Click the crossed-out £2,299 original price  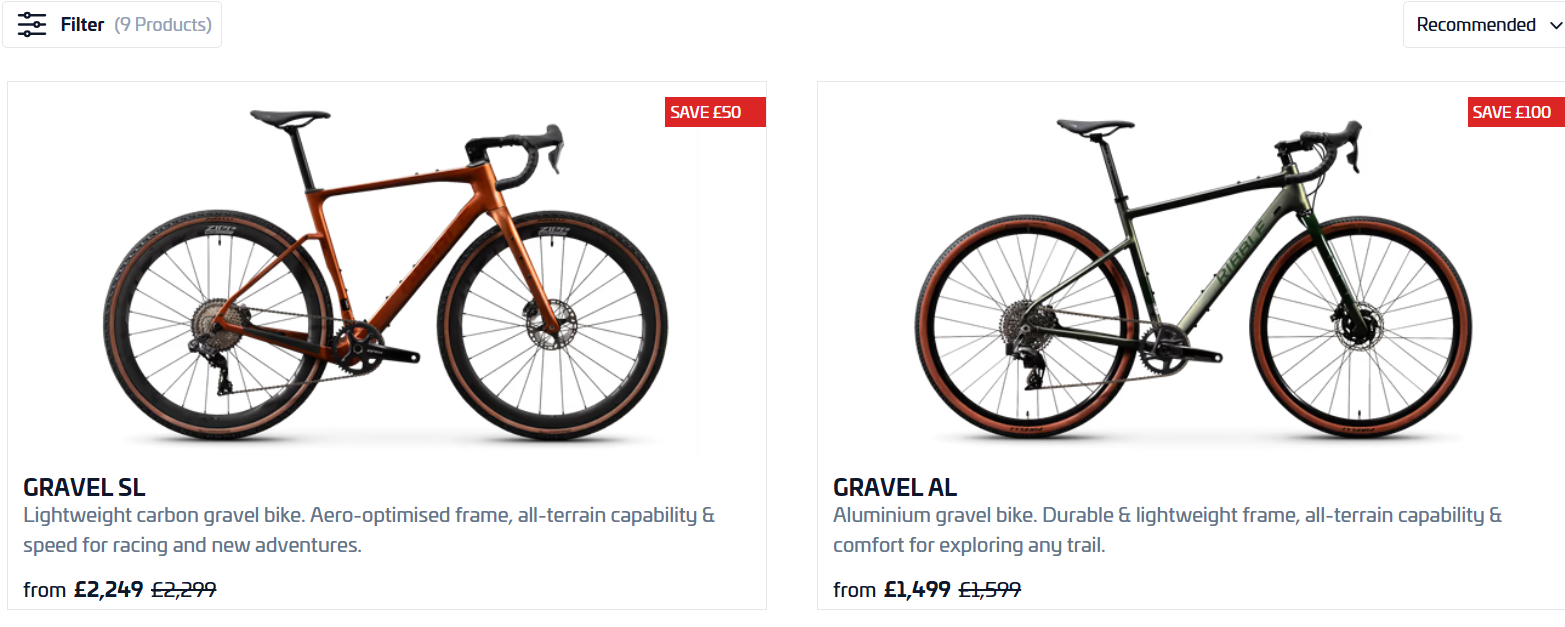[x=184, y=590]
